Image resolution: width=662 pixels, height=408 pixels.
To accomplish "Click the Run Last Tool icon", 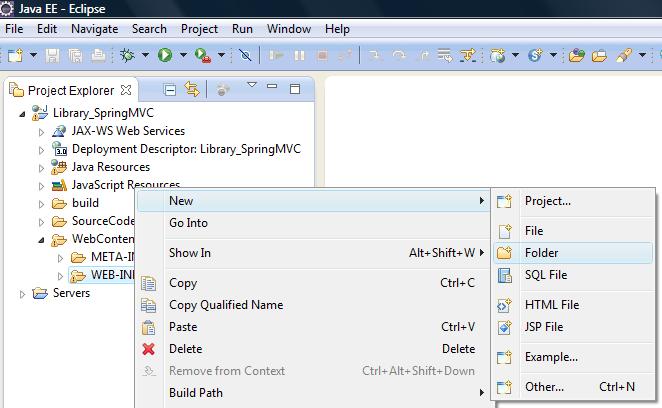I will 203,55.
